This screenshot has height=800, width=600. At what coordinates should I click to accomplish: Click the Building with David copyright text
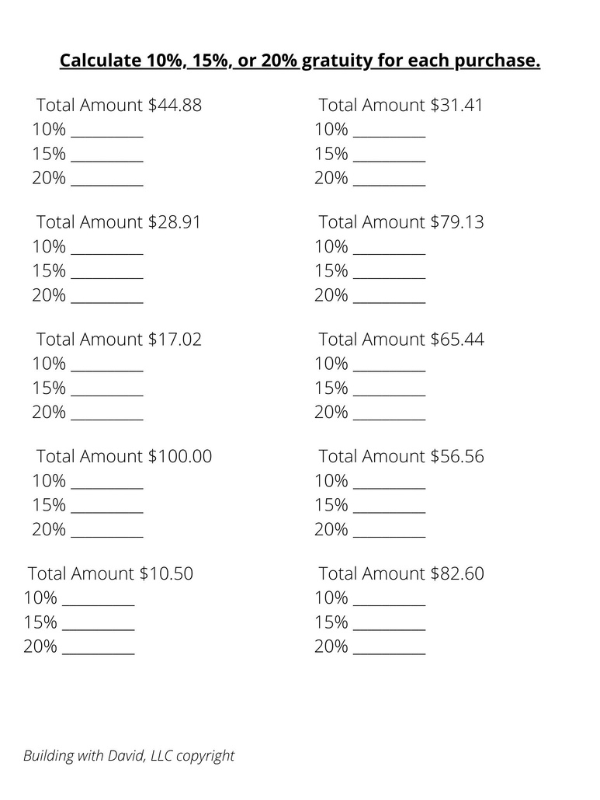129,756
